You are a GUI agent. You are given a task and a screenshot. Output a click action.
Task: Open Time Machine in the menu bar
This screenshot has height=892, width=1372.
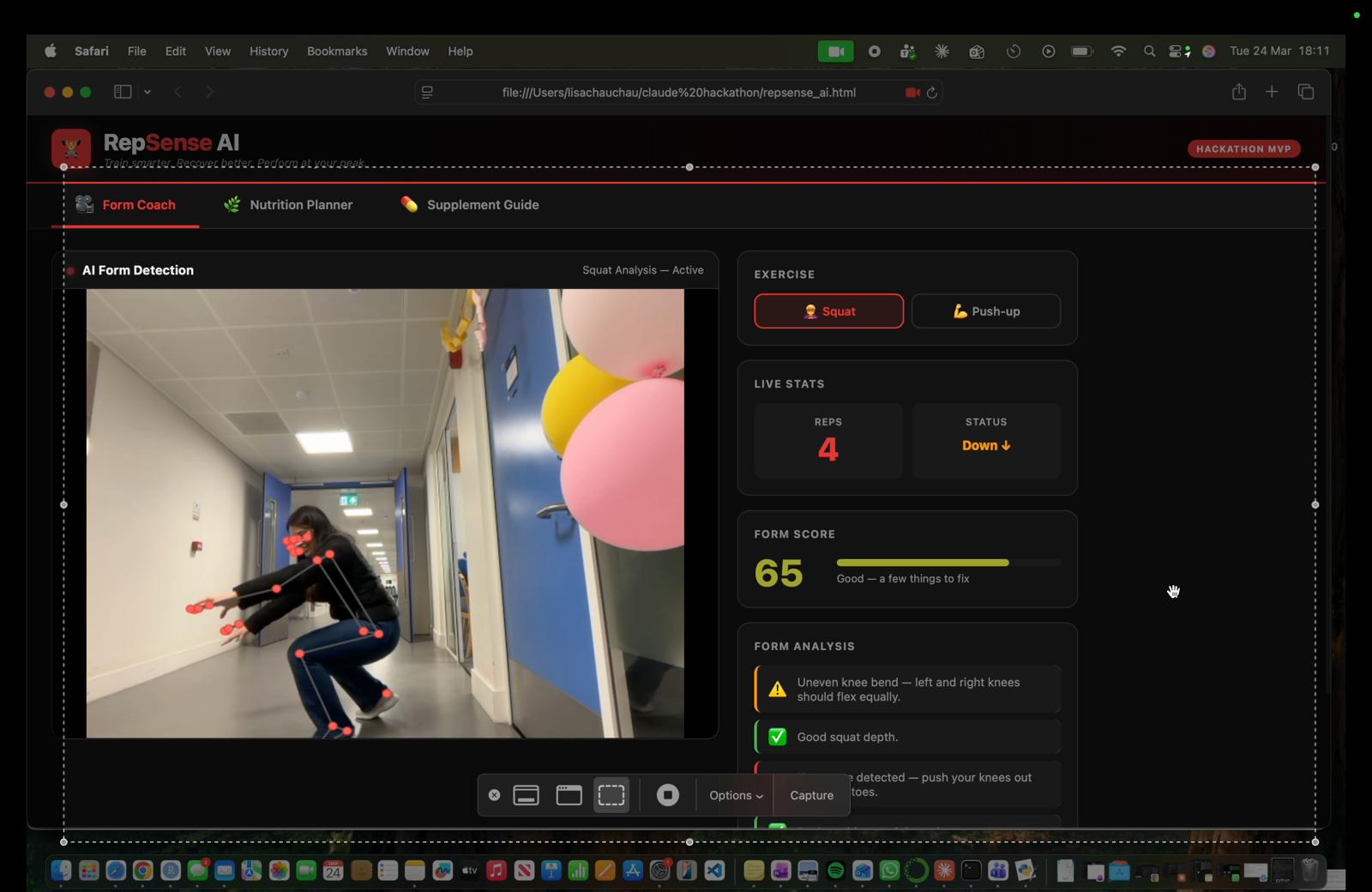click(x=1014, y=51)
